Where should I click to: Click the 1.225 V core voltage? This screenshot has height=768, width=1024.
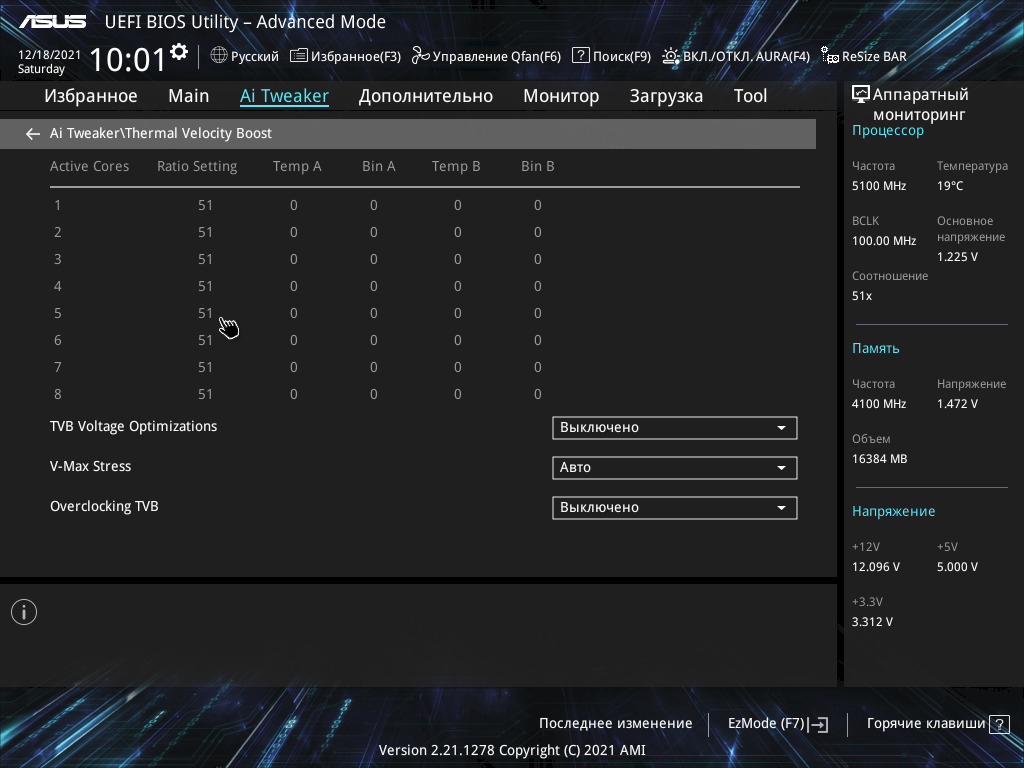click(957, 257)
